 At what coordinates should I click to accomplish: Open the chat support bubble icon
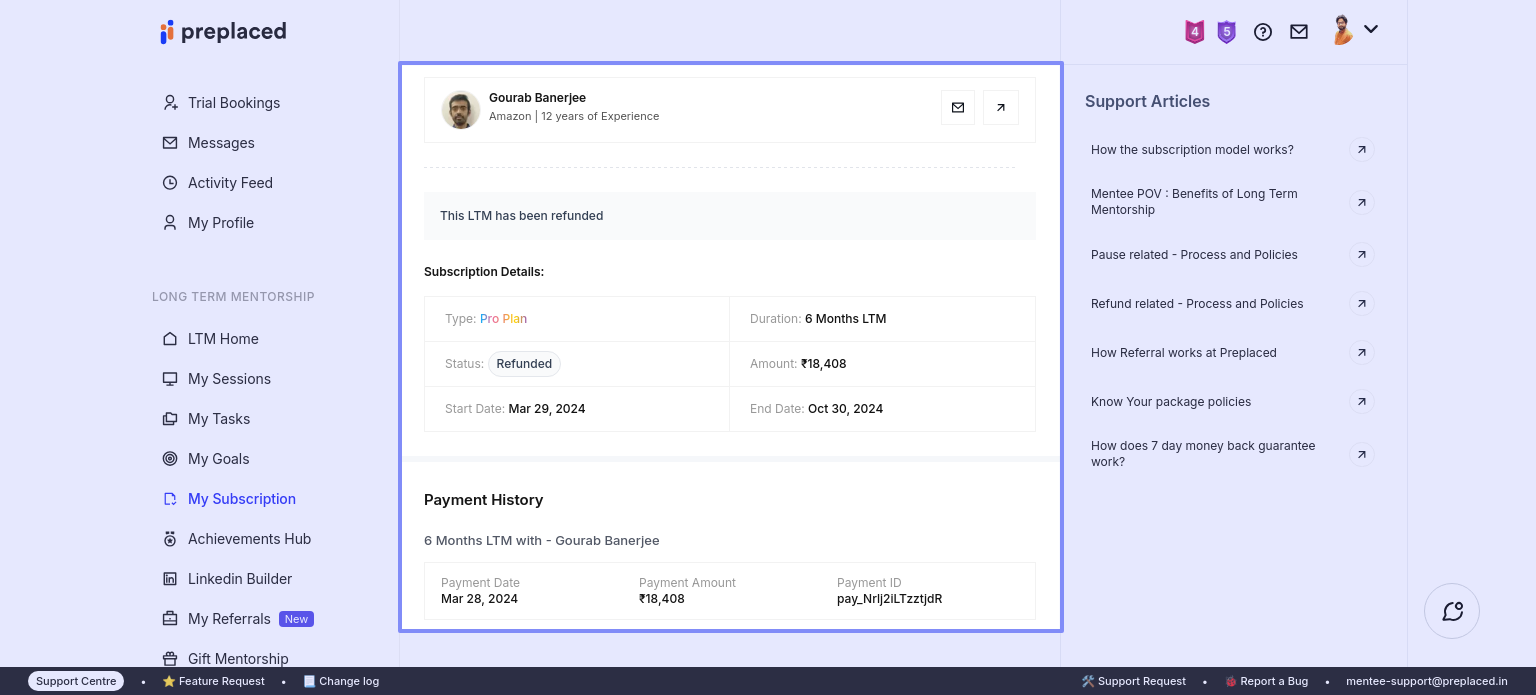point(1452,611)
